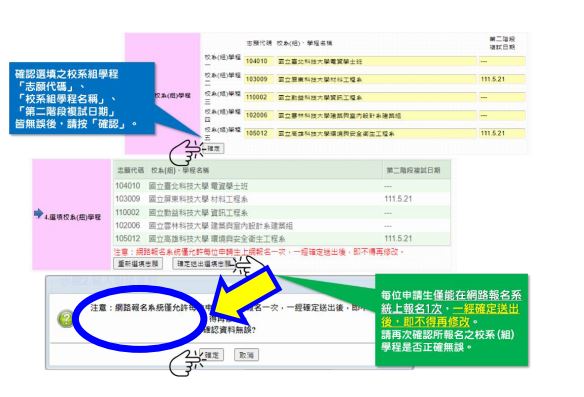The image size is (584, 397).
Task: Click the hand pointer beside the top 確定 button
Action: [185, 153]
